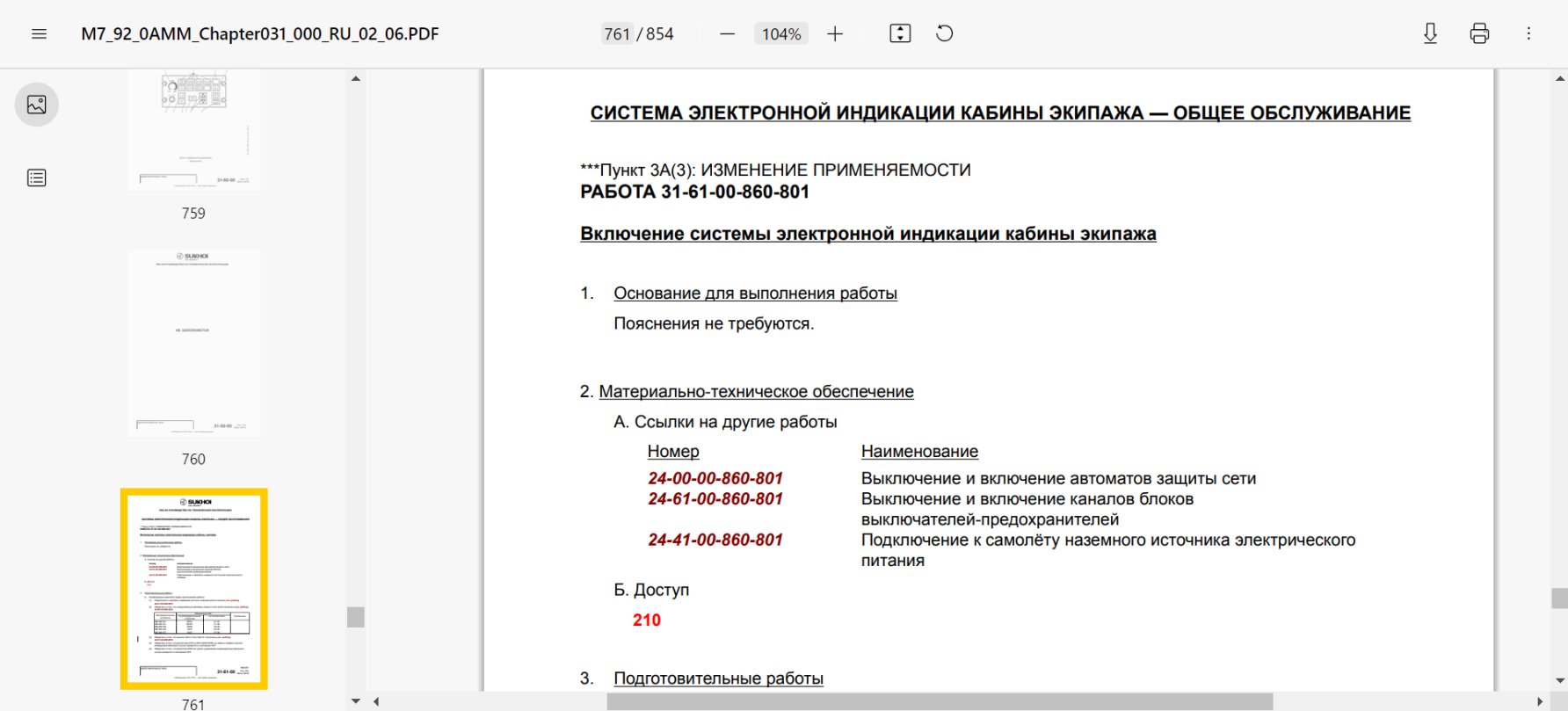This screenshot has height=711, width=1568.
Task: Click the document vertical scroll up arrow
Action: point(1560,78)
